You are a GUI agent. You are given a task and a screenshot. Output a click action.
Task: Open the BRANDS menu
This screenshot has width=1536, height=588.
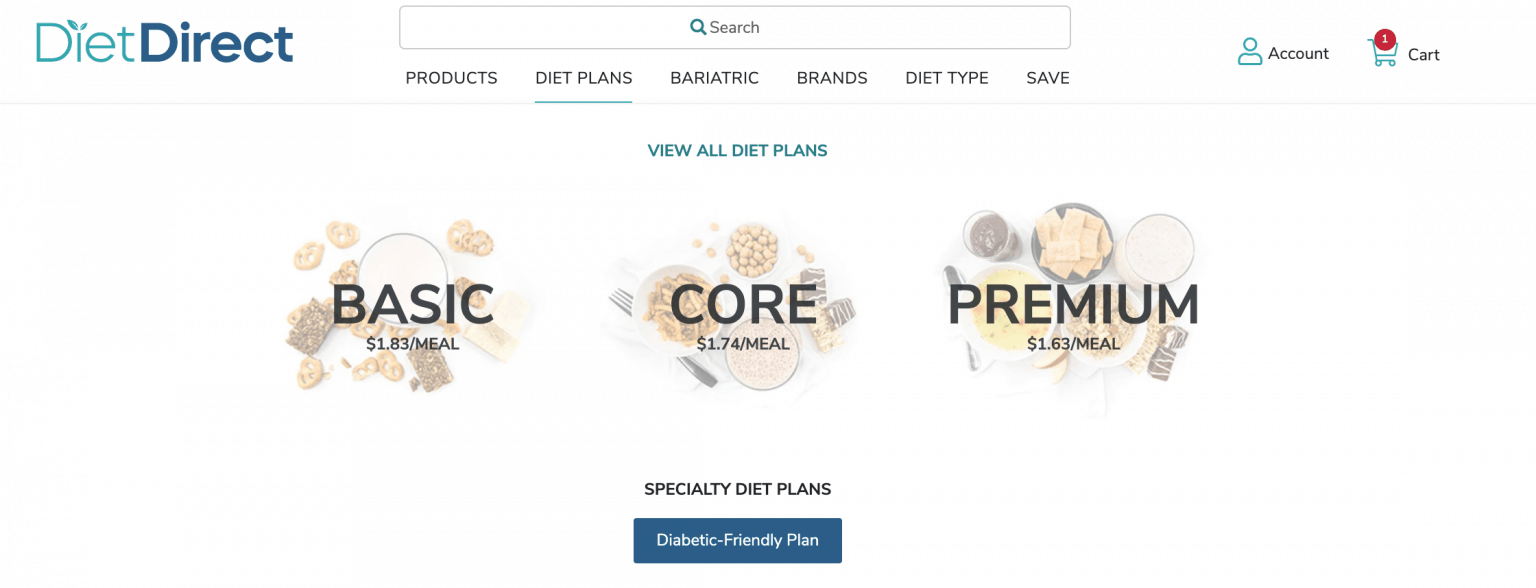[831, 78]
